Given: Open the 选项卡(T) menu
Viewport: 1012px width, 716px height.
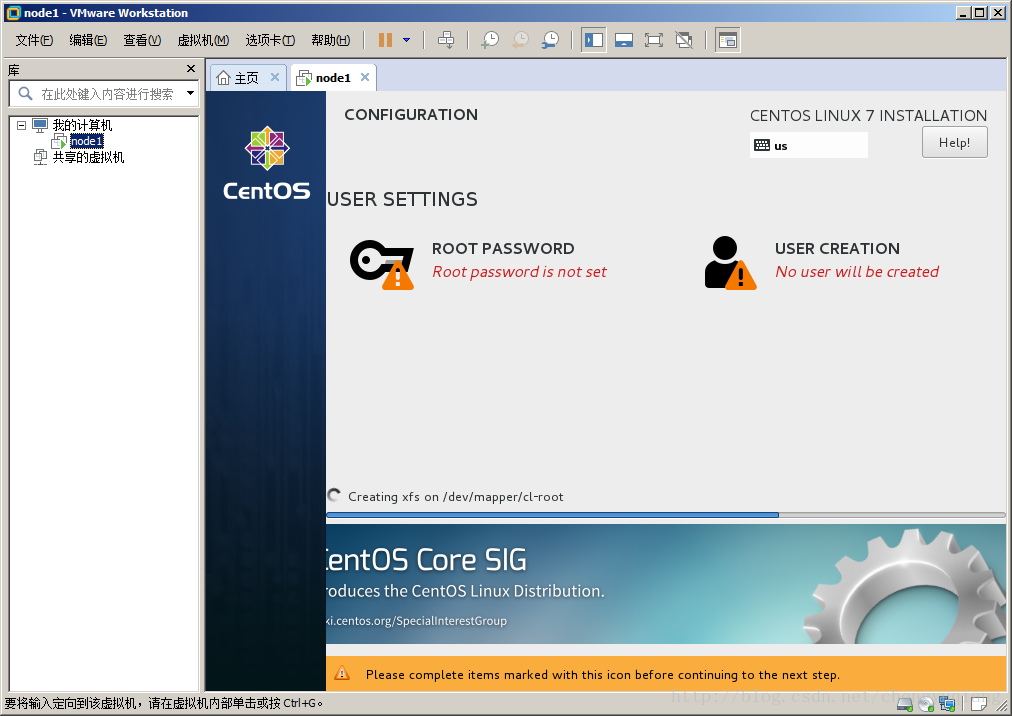Looking at the screenshot, I should [x=270, y=40].
